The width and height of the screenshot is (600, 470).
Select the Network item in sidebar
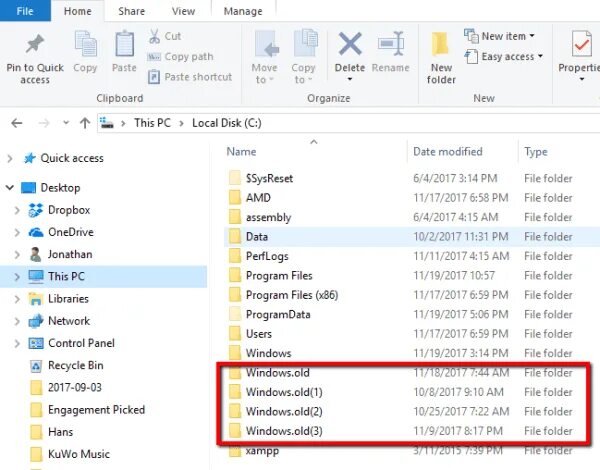coord(60,321)
